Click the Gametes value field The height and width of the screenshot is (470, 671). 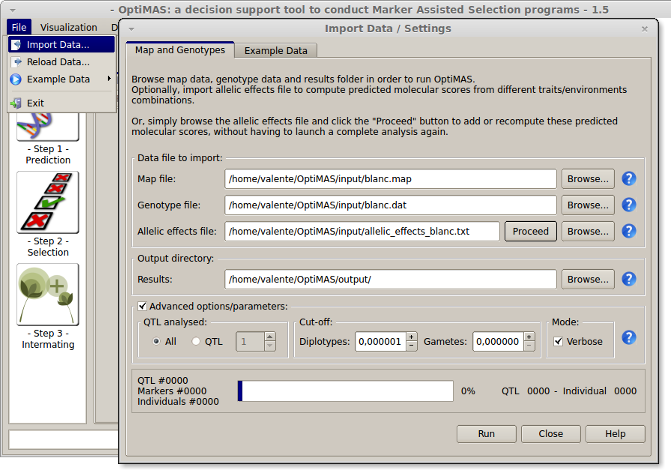point(498,342)
